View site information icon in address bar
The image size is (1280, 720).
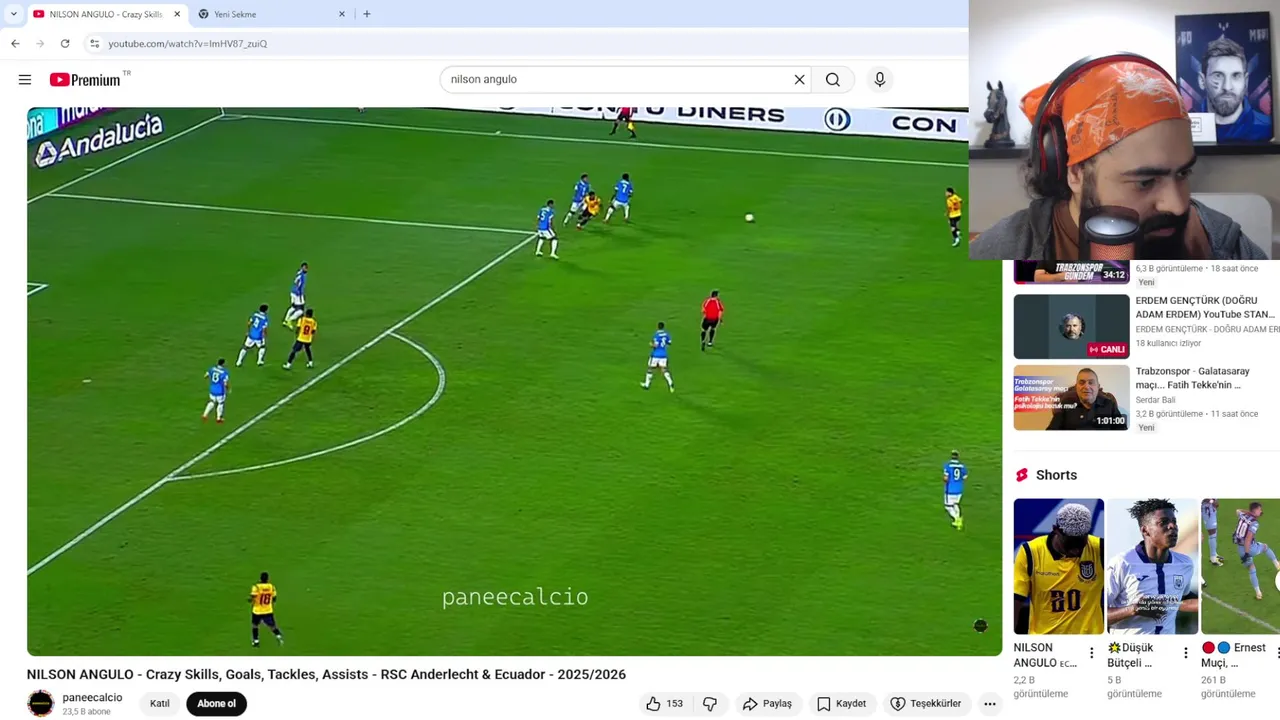(x=94, y=43)
